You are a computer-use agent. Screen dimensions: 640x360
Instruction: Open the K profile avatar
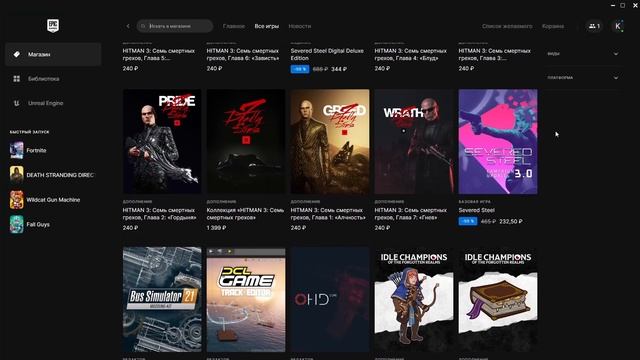point(618,26)
